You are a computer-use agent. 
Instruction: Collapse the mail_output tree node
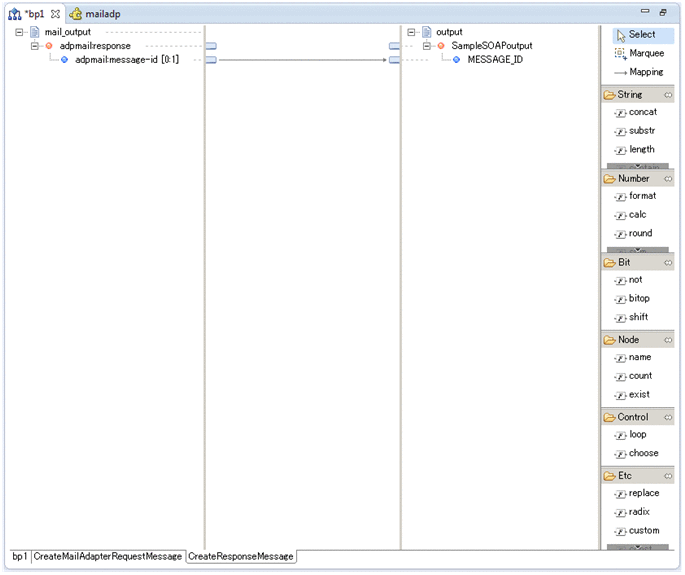[x=20, y=32]
